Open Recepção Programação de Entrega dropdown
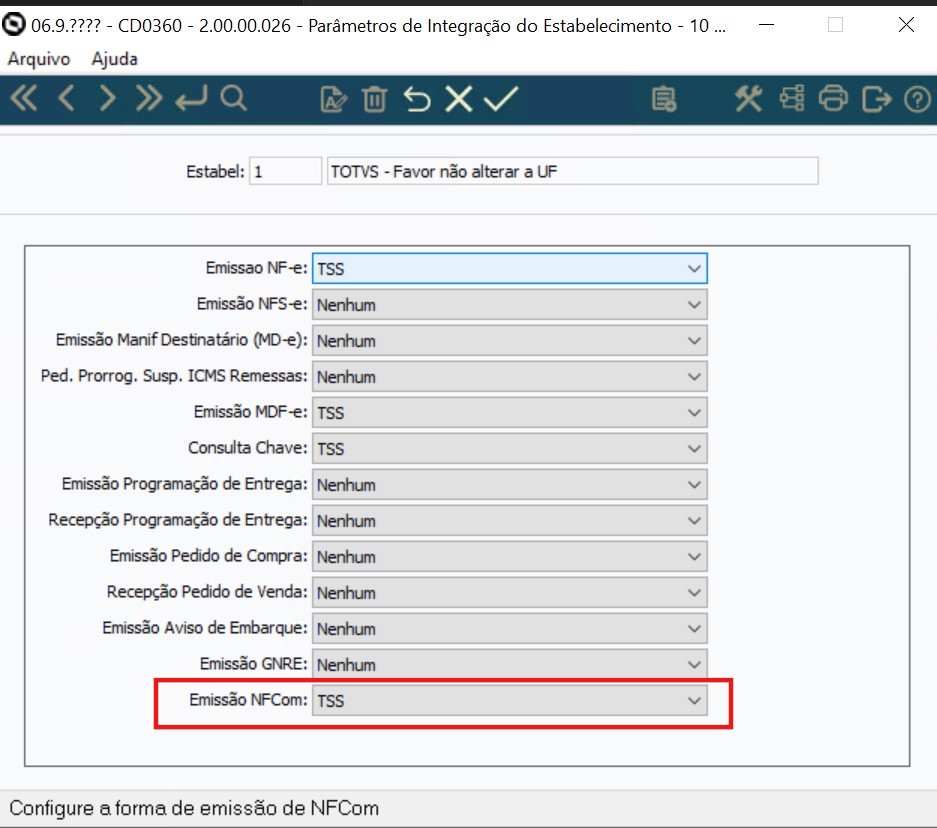The width and height of the screenshot is (937, 828). pyautogui.click(x=510, y=520)
